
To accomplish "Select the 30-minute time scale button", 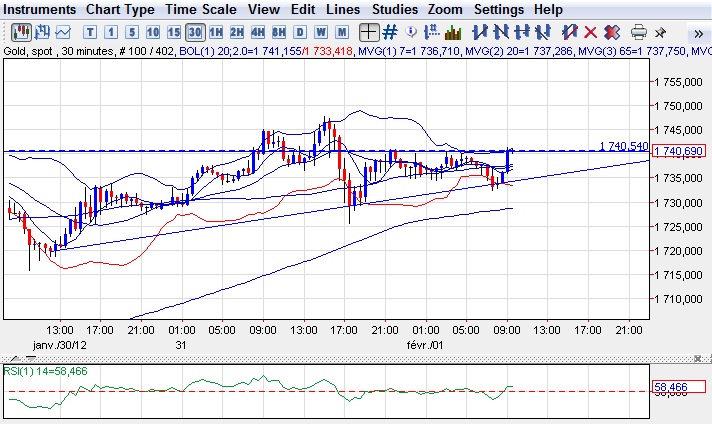I will tap(196, 33).
